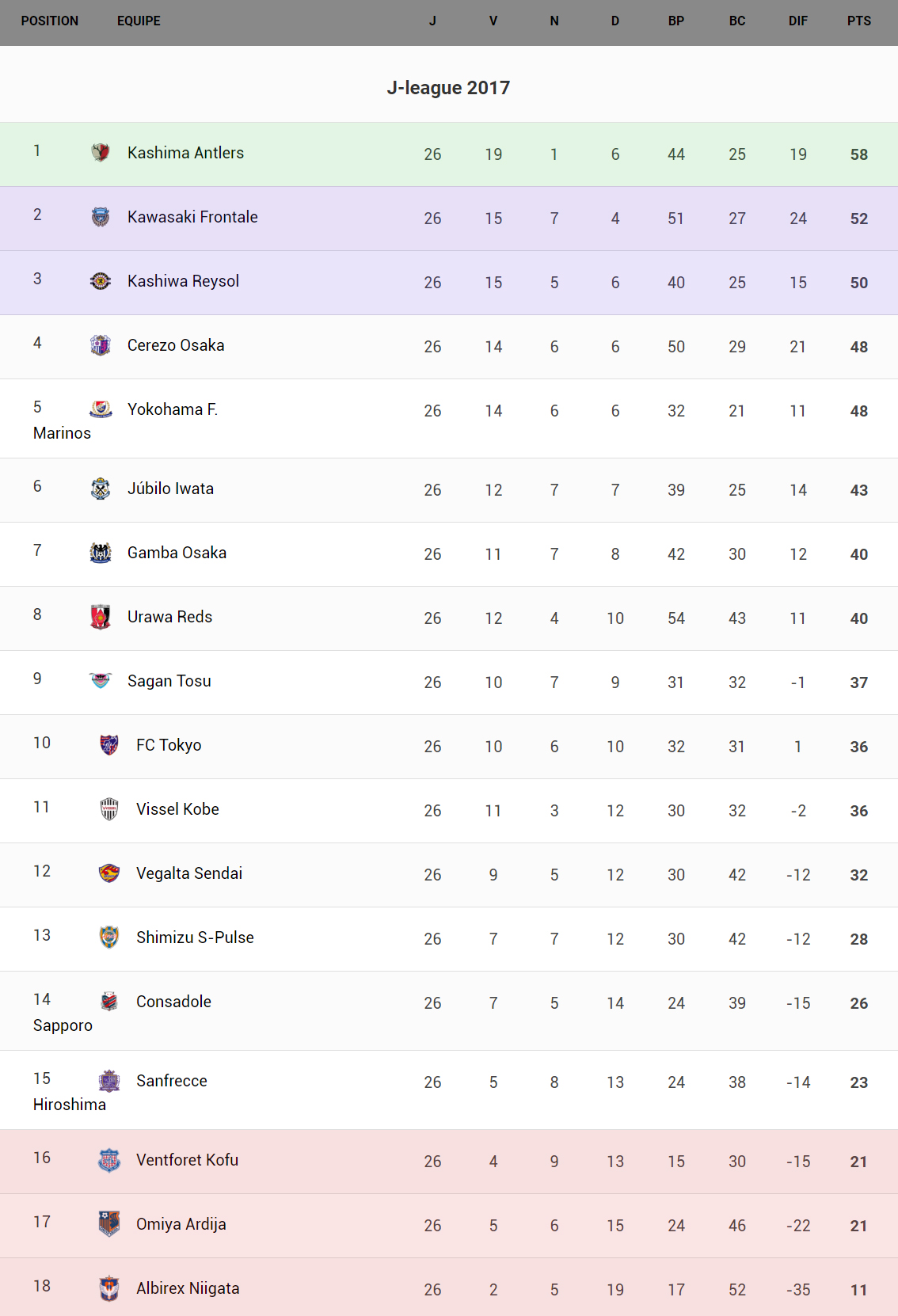Click the Vissel Kobe club emblem
Viewport: 898px width, 1316px height.
(109, 808)
